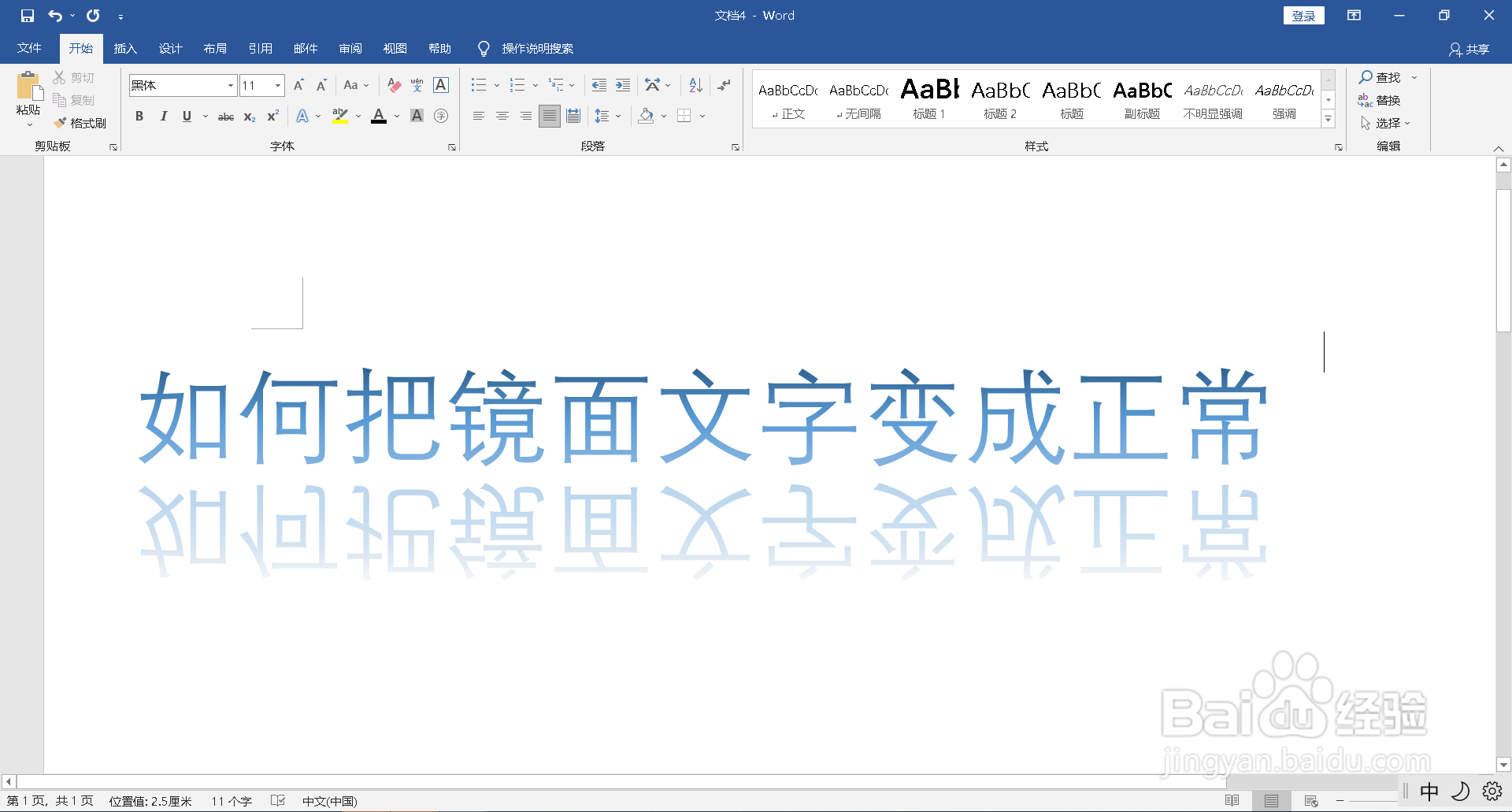Use the 格式刷 format painter
The image size is (1512, 812).
(x=80, y=123)
